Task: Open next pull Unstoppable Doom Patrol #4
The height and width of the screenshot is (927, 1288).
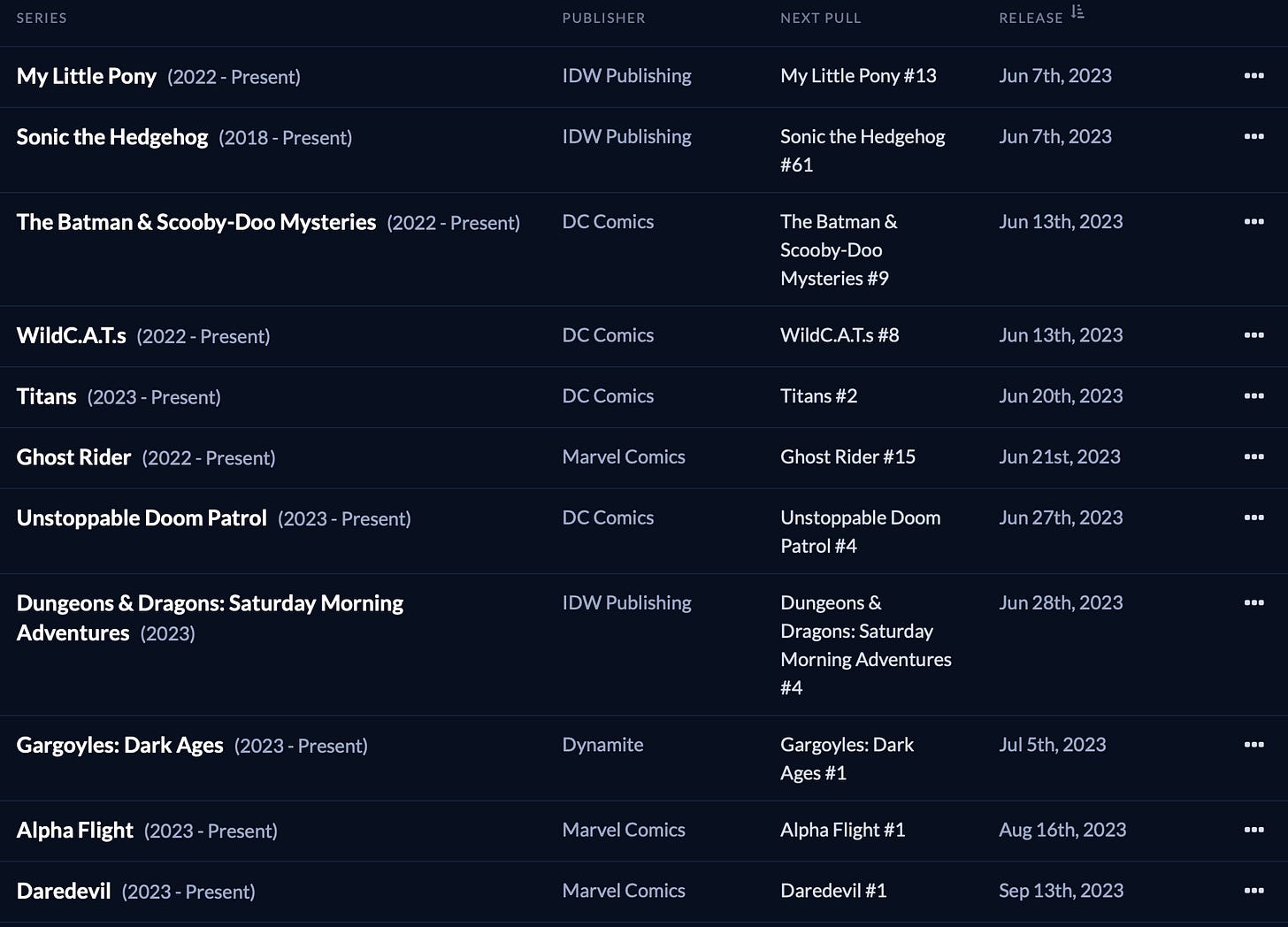Action: [860, 532]
